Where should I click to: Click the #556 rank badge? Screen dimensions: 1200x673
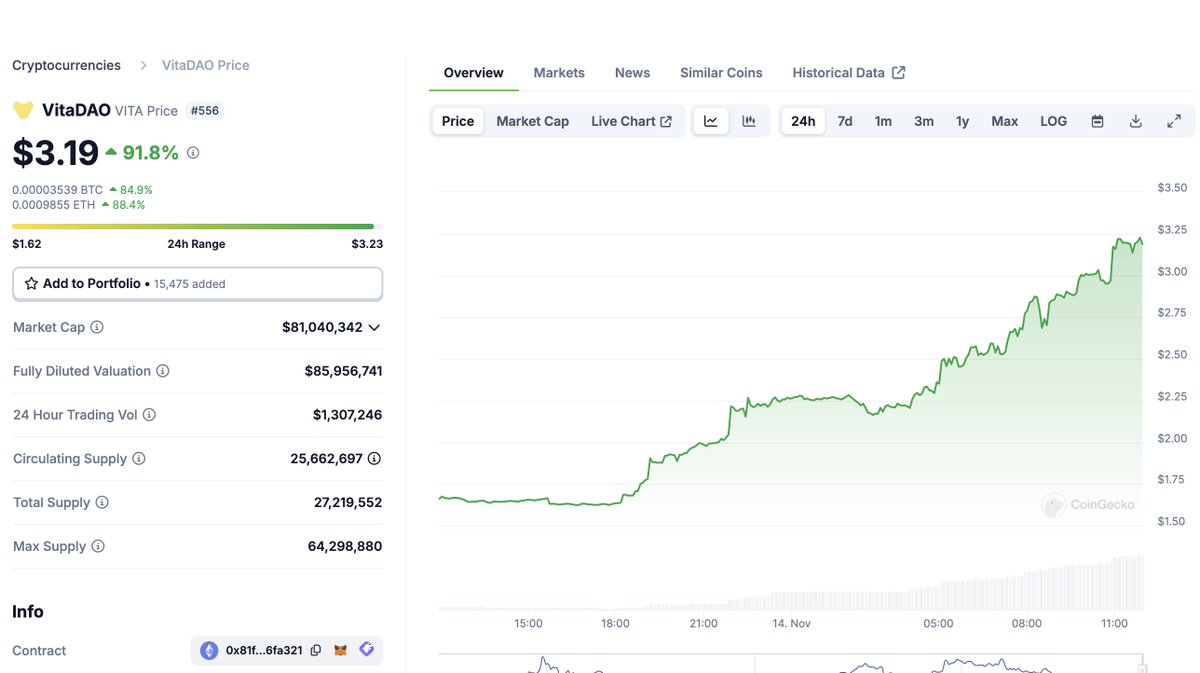(204, 111)
